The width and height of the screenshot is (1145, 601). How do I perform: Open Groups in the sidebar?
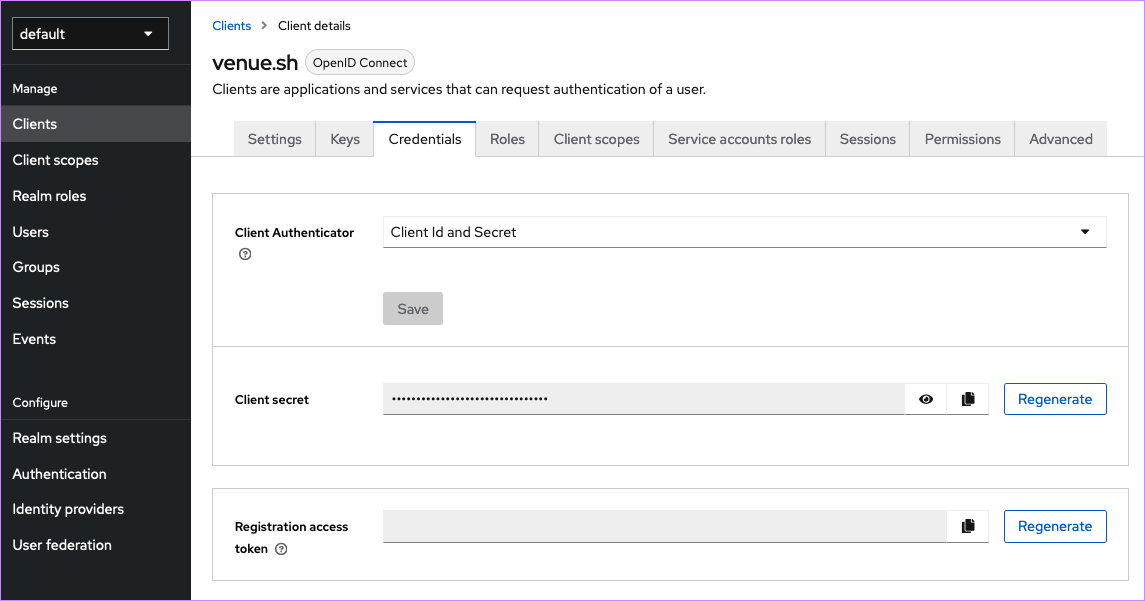pyautogui.click(x=96, y=267)
